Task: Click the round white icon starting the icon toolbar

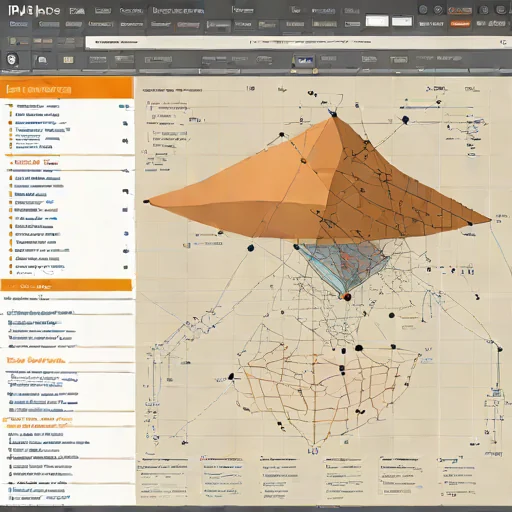Action: 12,60
